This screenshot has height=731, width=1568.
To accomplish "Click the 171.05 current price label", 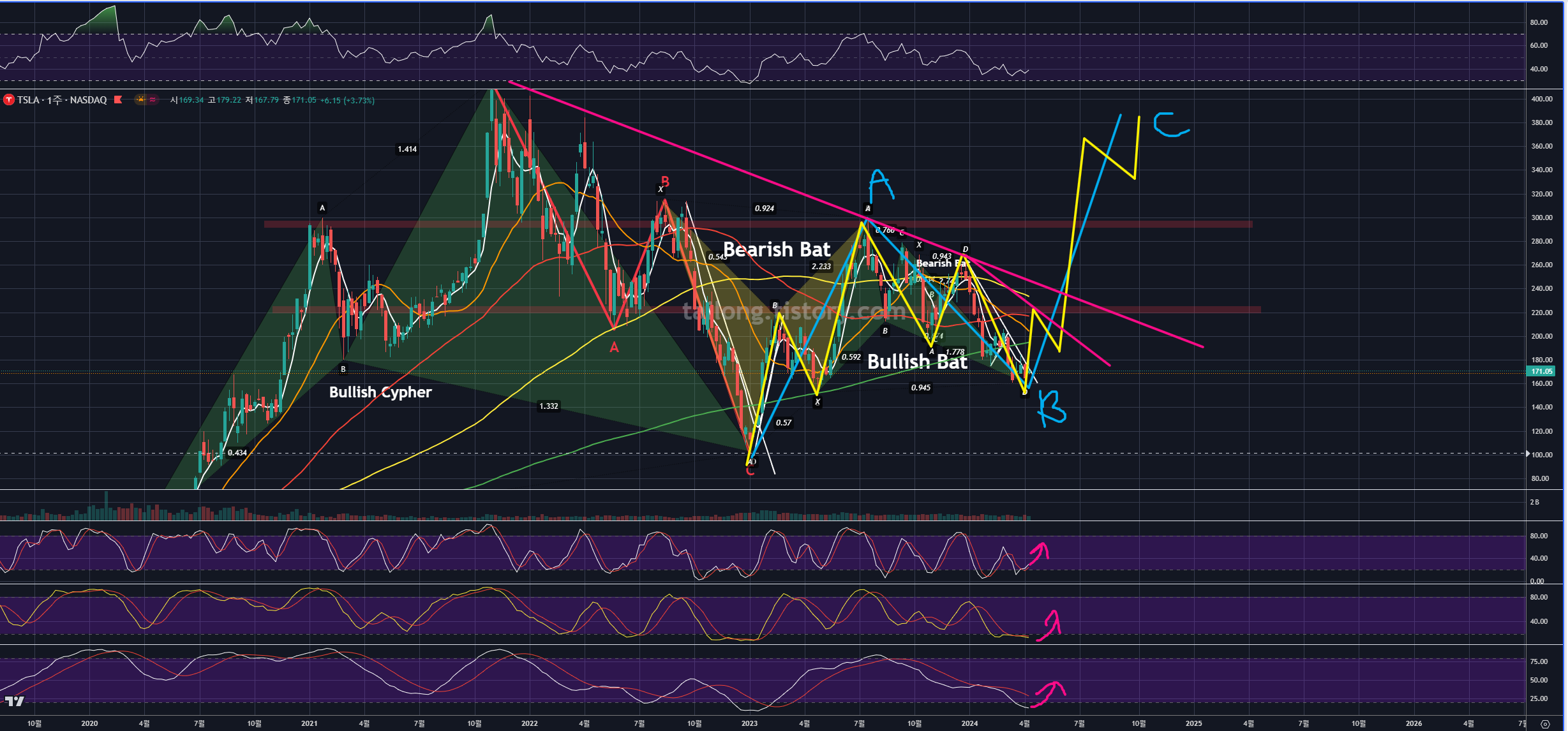I will [x=1541, y=371].
